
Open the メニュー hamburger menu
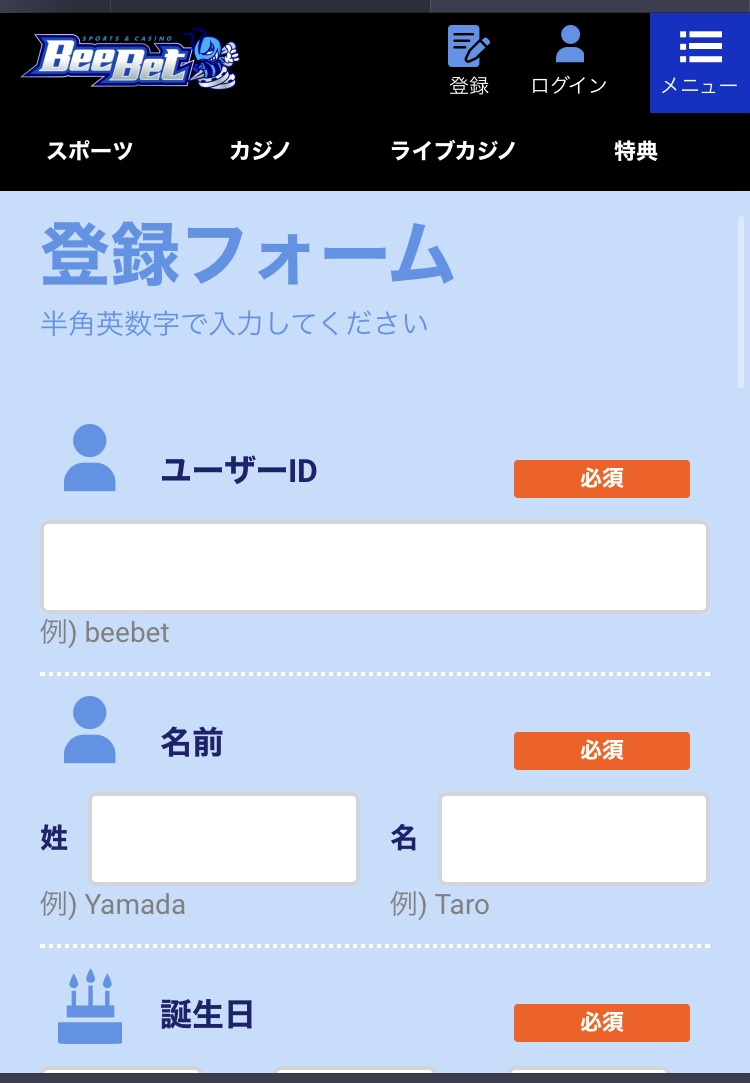[700, 63]
